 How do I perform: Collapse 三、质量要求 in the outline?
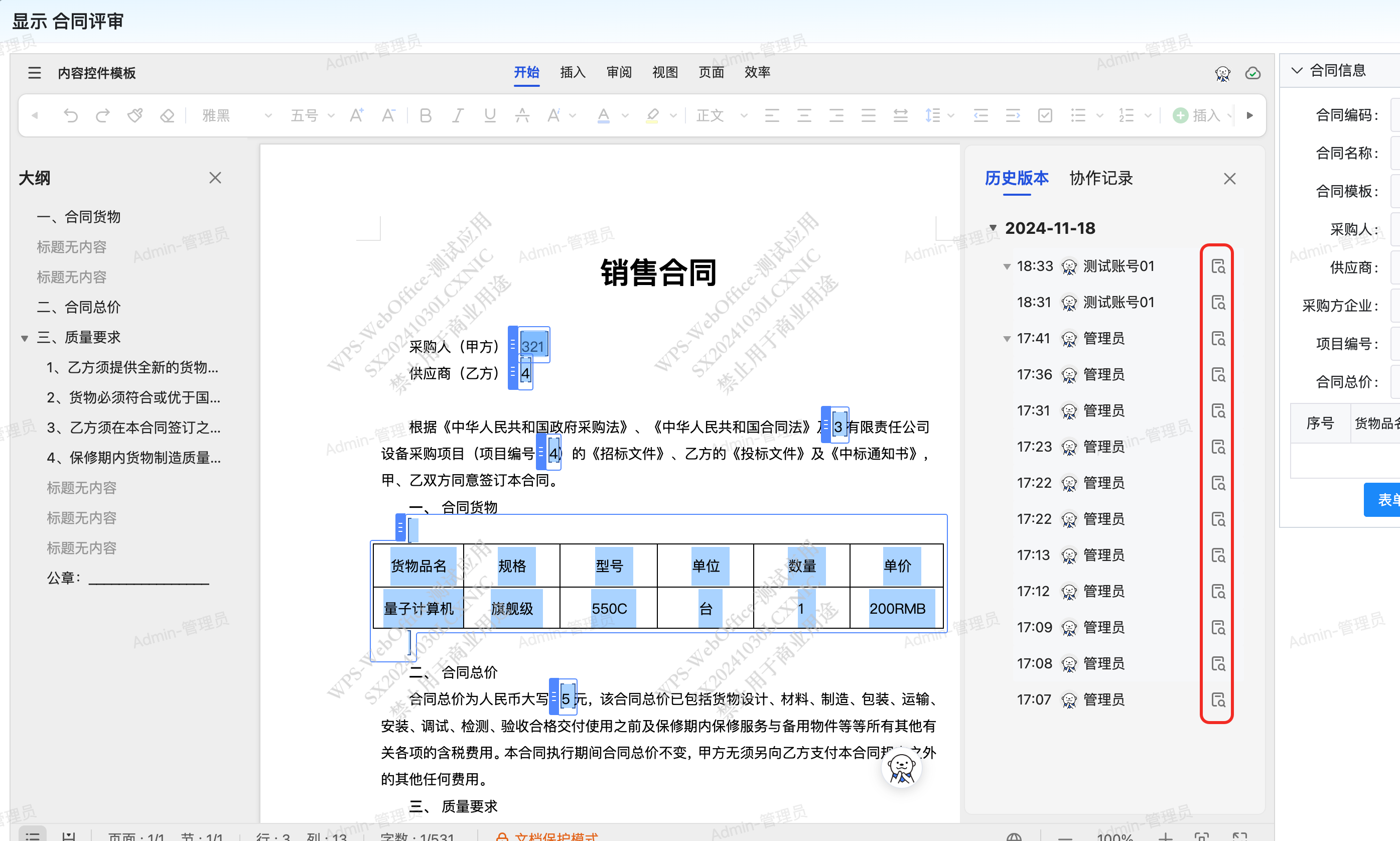25,338
